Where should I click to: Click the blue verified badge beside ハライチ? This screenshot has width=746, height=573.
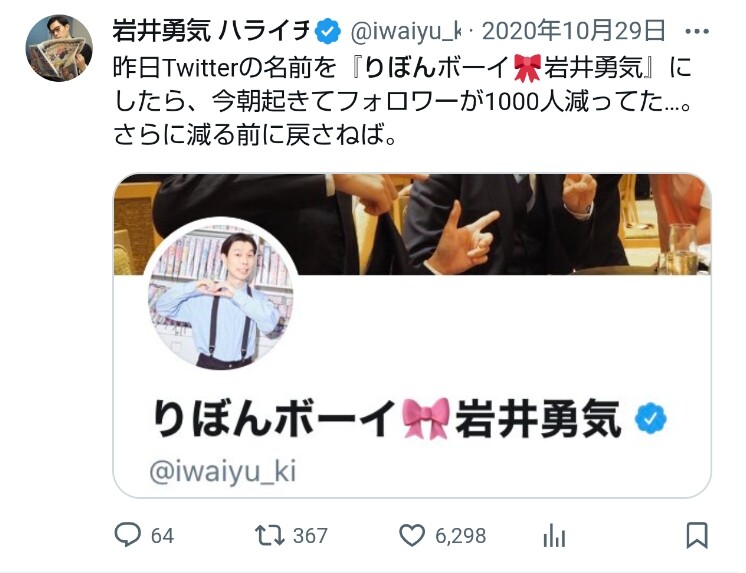328,31
